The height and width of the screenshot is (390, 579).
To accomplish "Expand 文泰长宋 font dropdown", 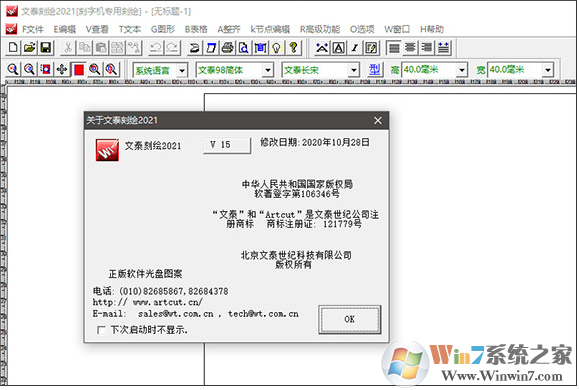I will coord(354,70).
